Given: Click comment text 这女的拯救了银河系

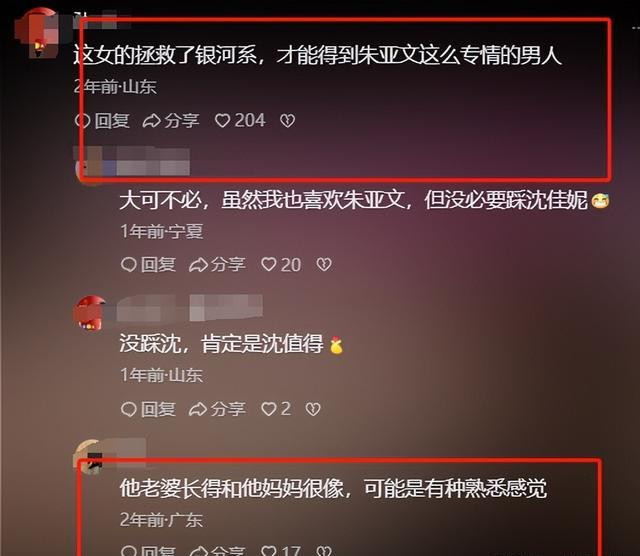Looking at the screenshot, I should coord(165,54).
